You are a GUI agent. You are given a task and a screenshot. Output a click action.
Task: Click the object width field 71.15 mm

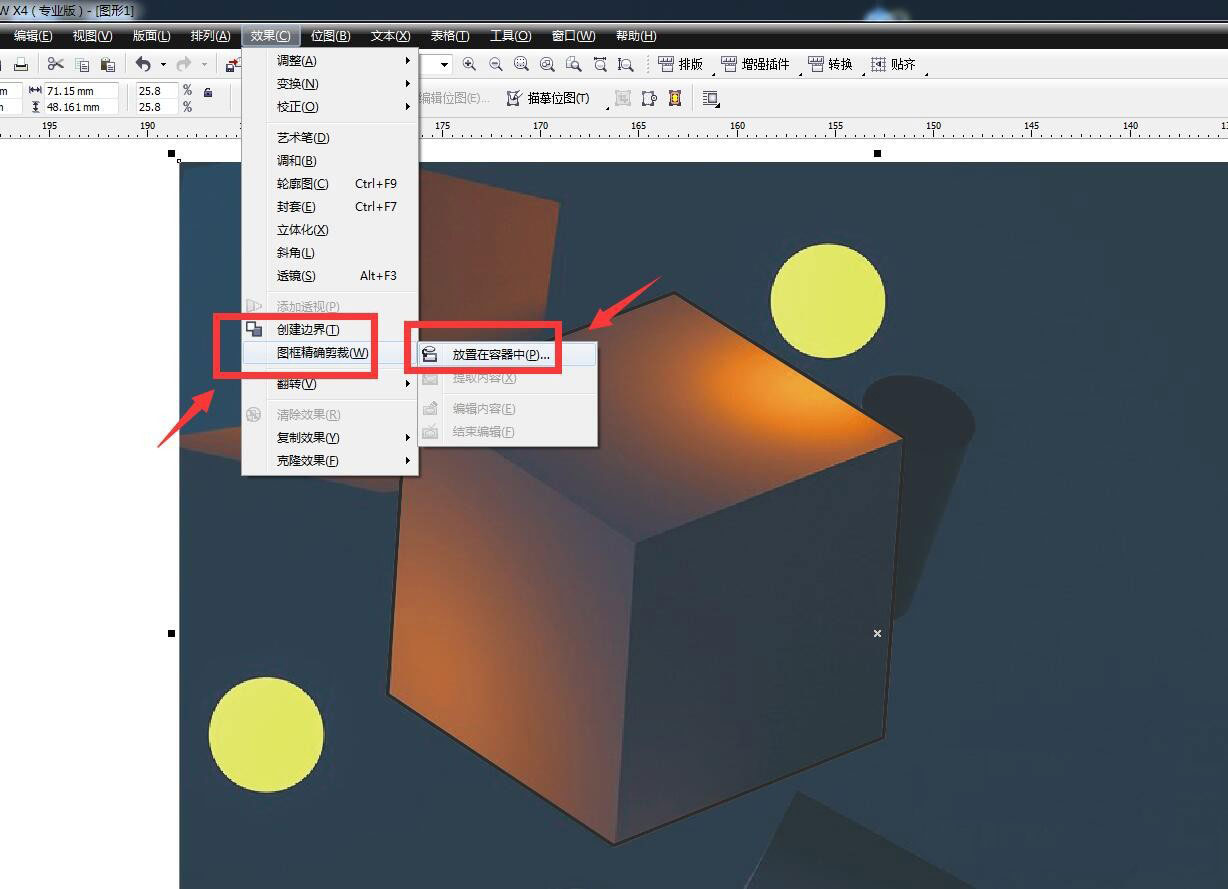pyautogui.click(x=81, y=91)
